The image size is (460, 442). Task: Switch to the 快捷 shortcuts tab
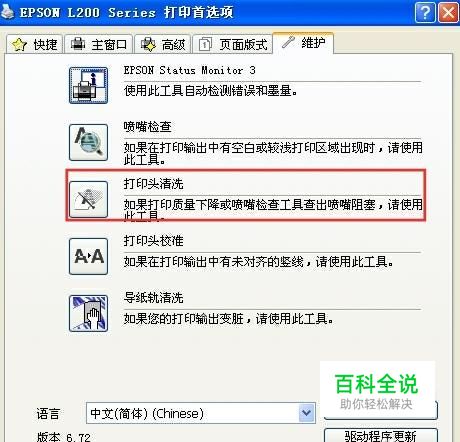click(x=34, y=44)
